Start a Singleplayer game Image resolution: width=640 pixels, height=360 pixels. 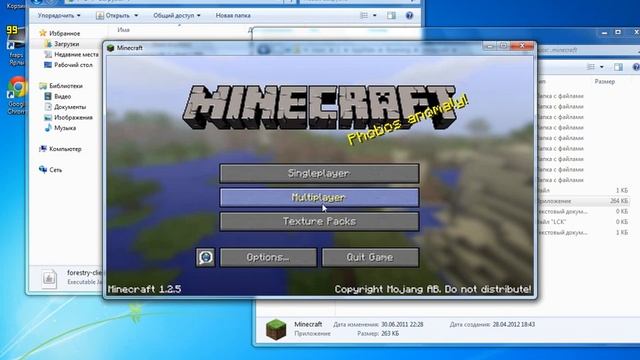[x=319, y=173]
